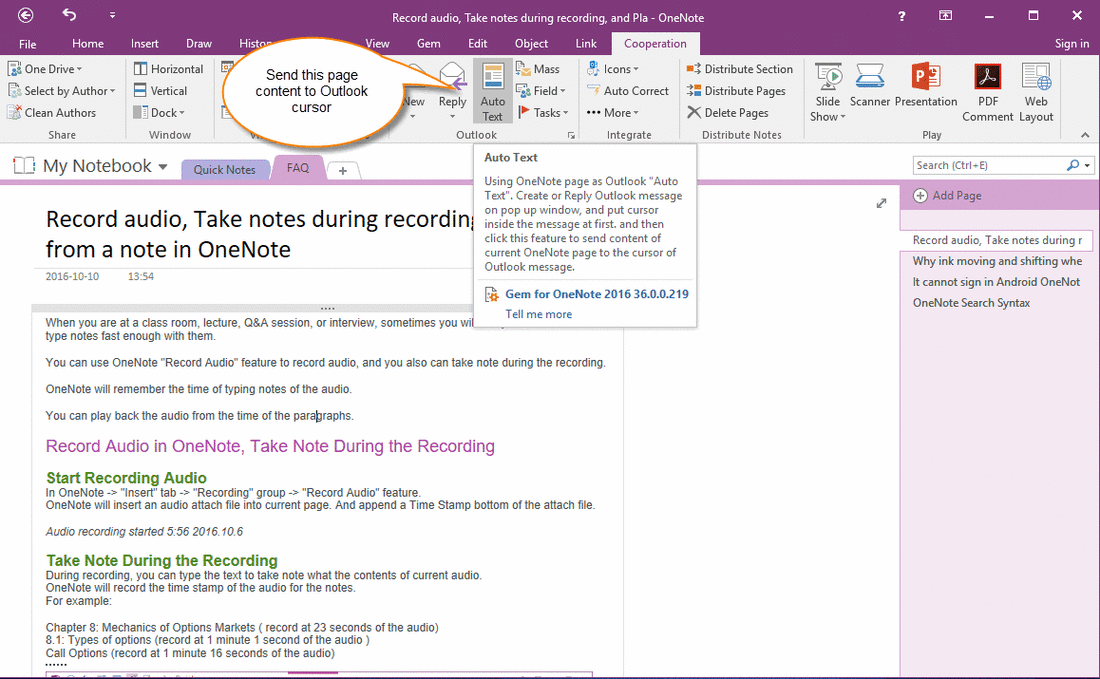Viewport: 1100px width, 679px height.
Task: Undo the last action
Action: tap(69, 15)
